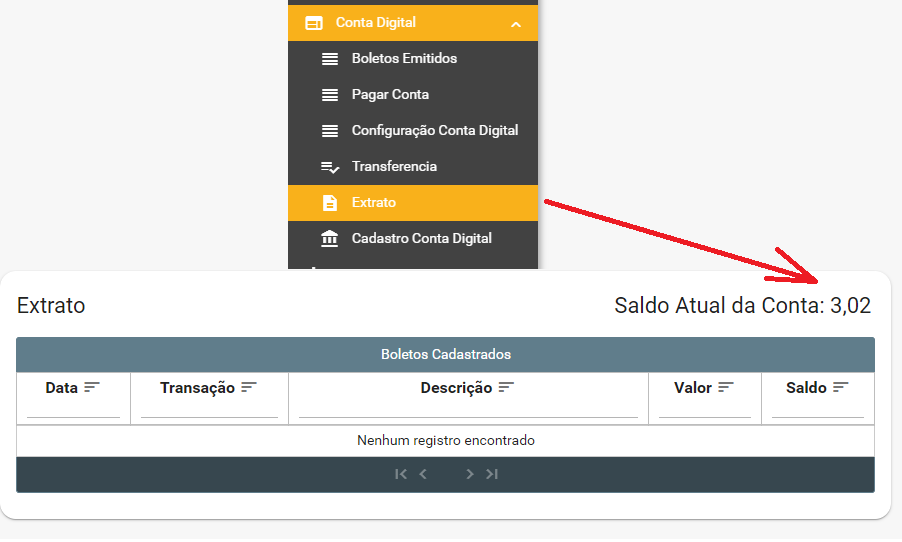Viewport: 902px width, 542px height.
Task: Sort by the Transação column icon
Action: click(249, 387)
